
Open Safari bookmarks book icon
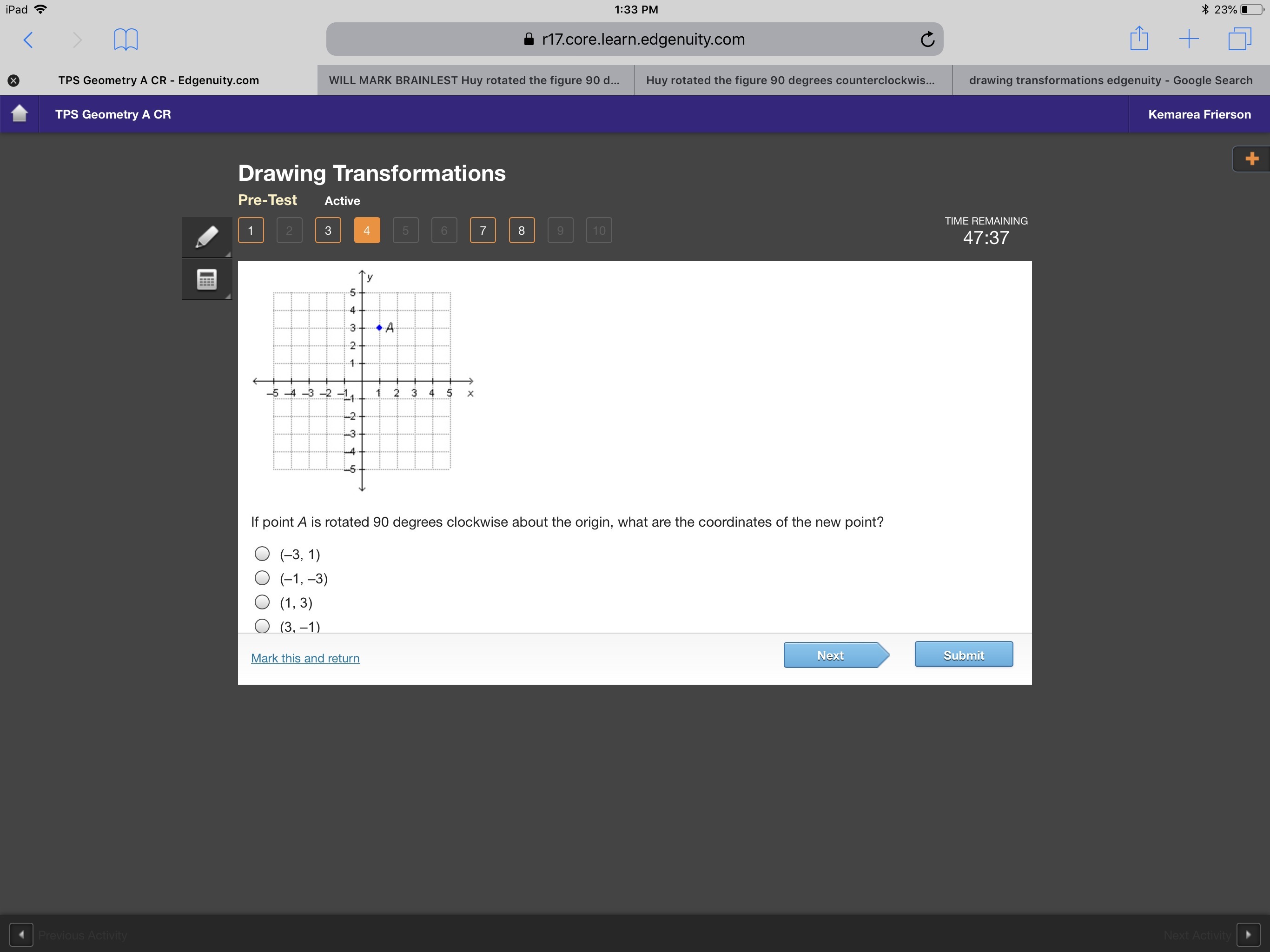pos(126,40)
